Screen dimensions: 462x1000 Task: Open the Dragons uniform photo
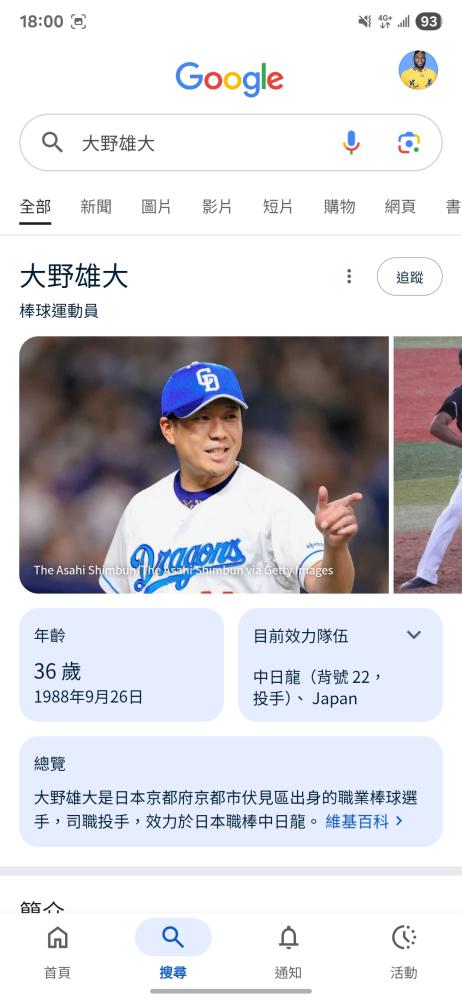[204, 464]
